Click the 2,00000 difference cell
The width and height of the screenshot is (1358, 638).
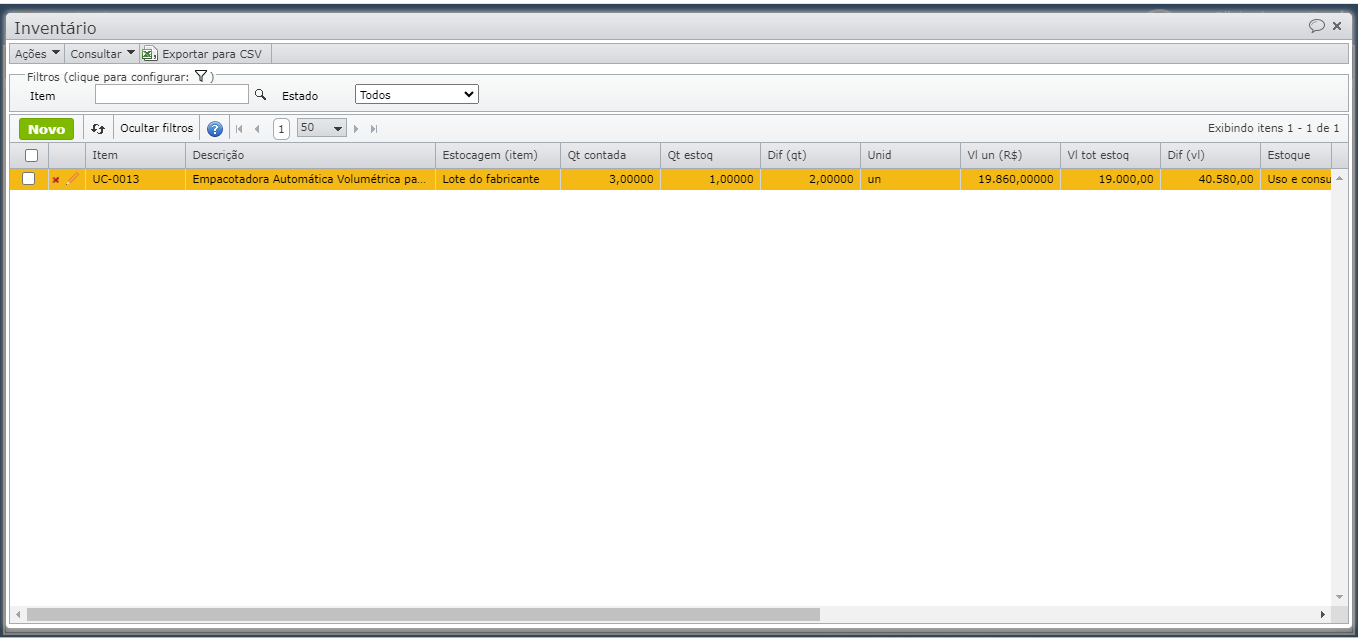coord(810,179)
